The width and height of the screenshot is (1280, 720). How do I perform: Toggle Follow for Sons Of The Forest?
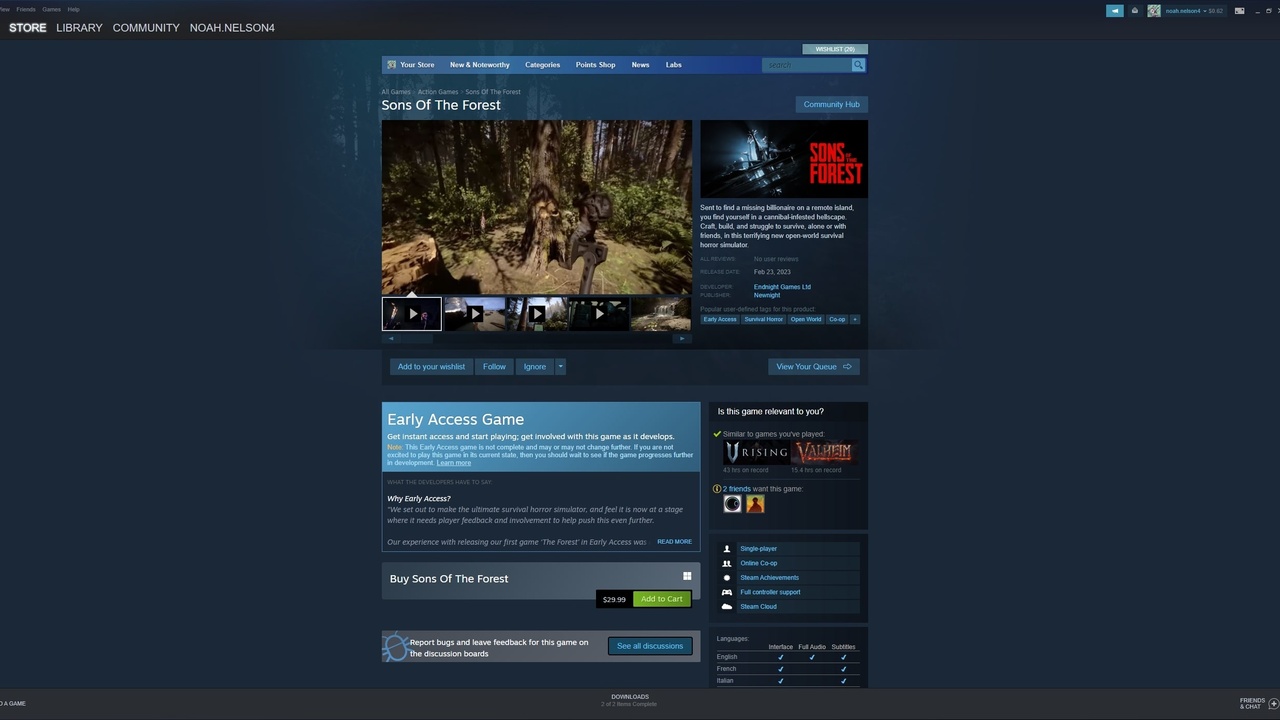tap(493, 366)
